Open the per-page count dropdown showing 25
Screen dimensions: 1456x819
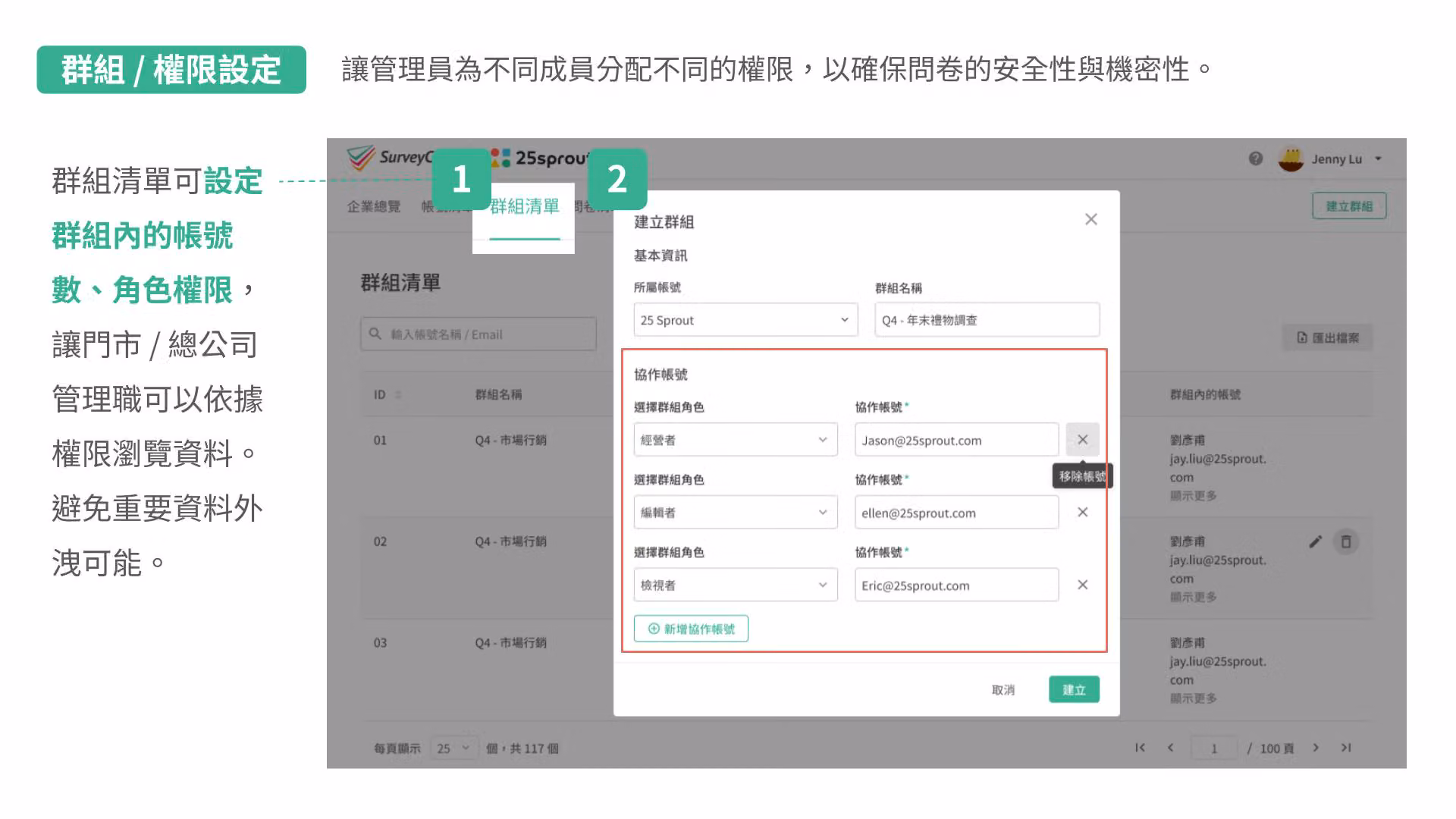[x=454, y=748]
